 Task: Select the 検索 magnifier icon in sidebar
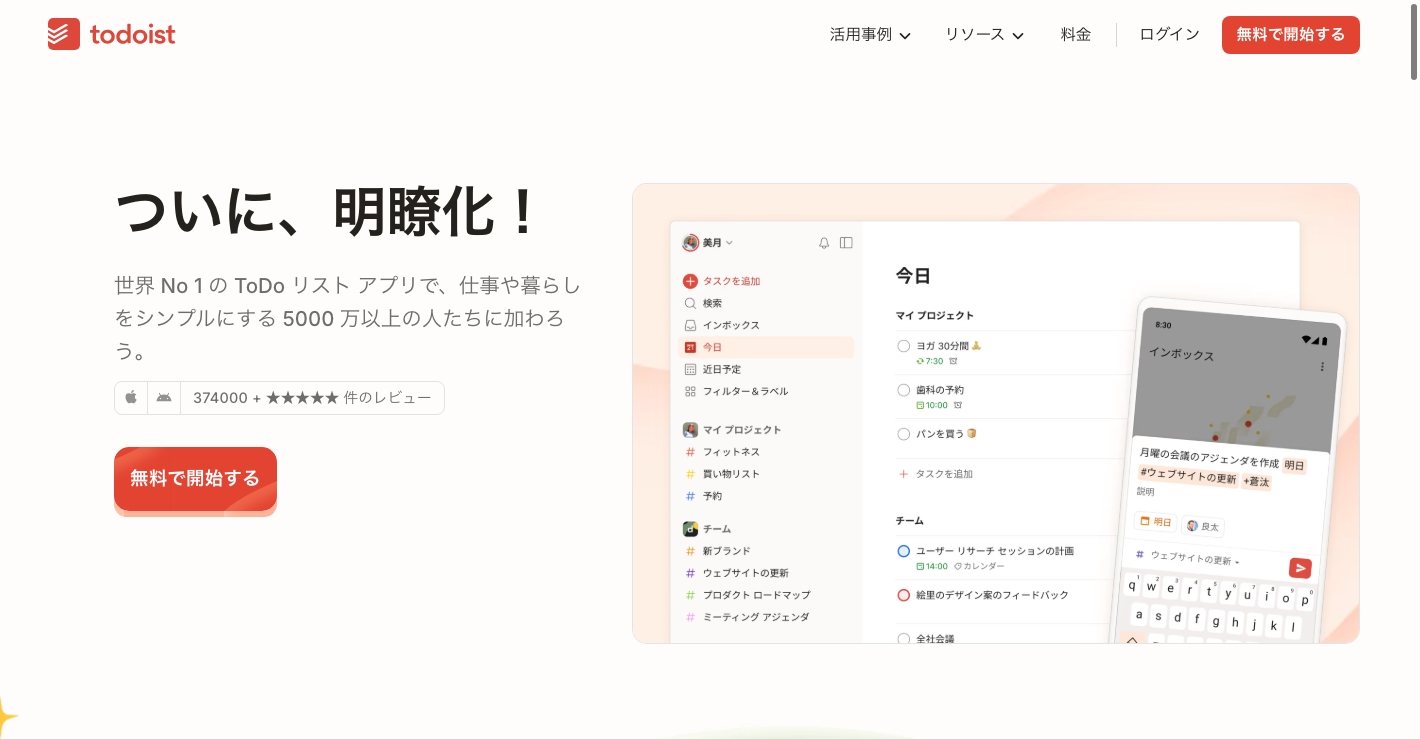click(691, 303)
